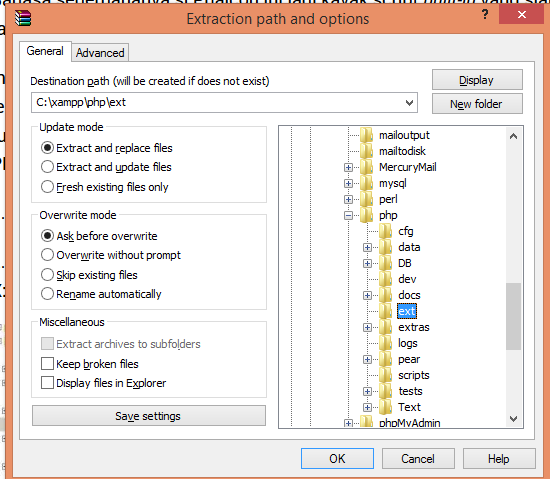Click the tree scroll up arrow

(x=514, y=136)
